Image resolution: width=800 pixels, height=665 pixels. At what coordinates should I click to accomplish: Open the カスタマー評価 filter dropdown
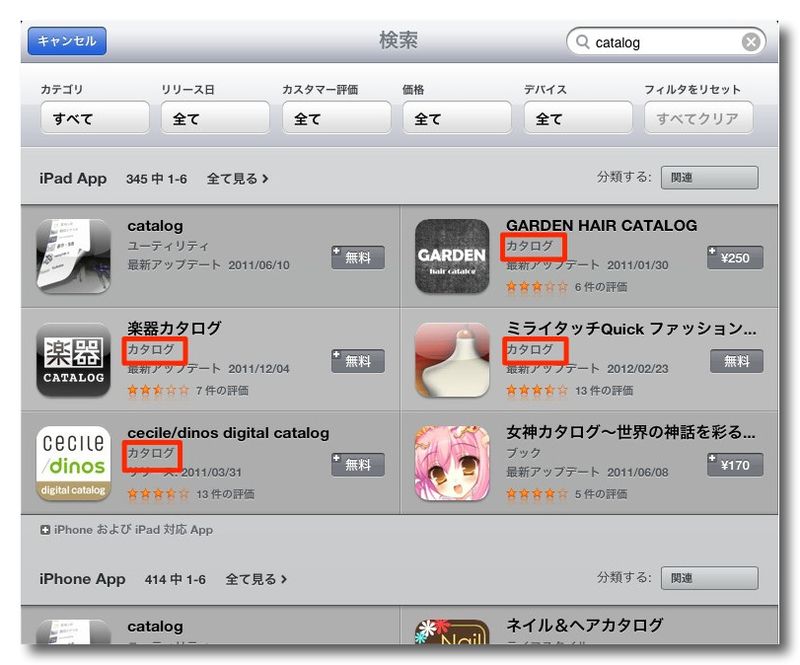tap(337, 118)
